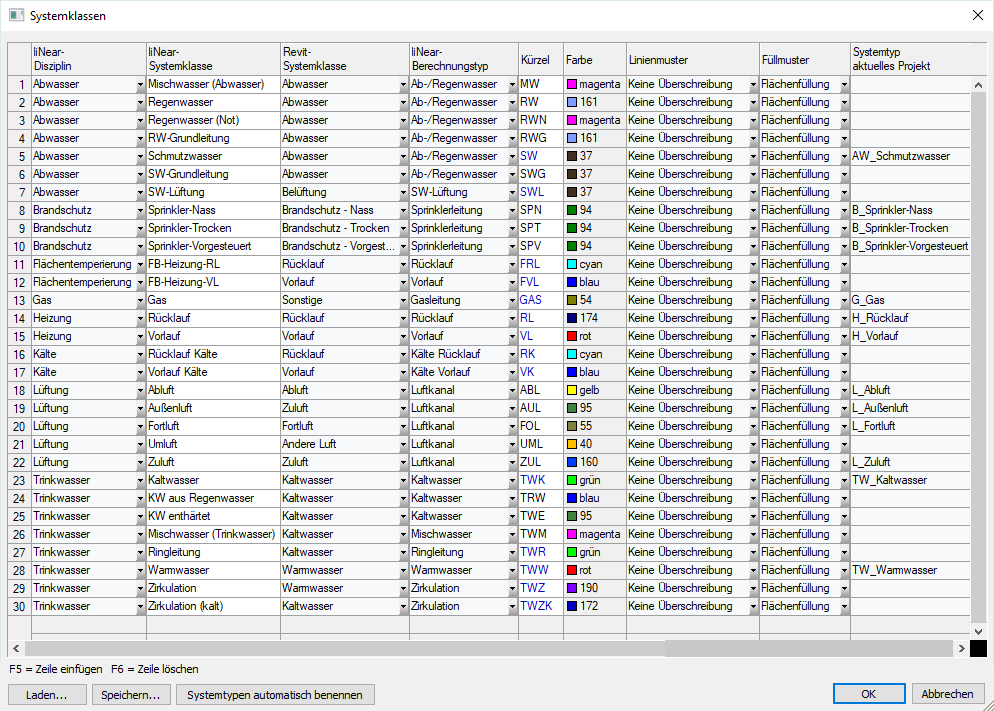Select row header number 8

[x=20, y=210]
